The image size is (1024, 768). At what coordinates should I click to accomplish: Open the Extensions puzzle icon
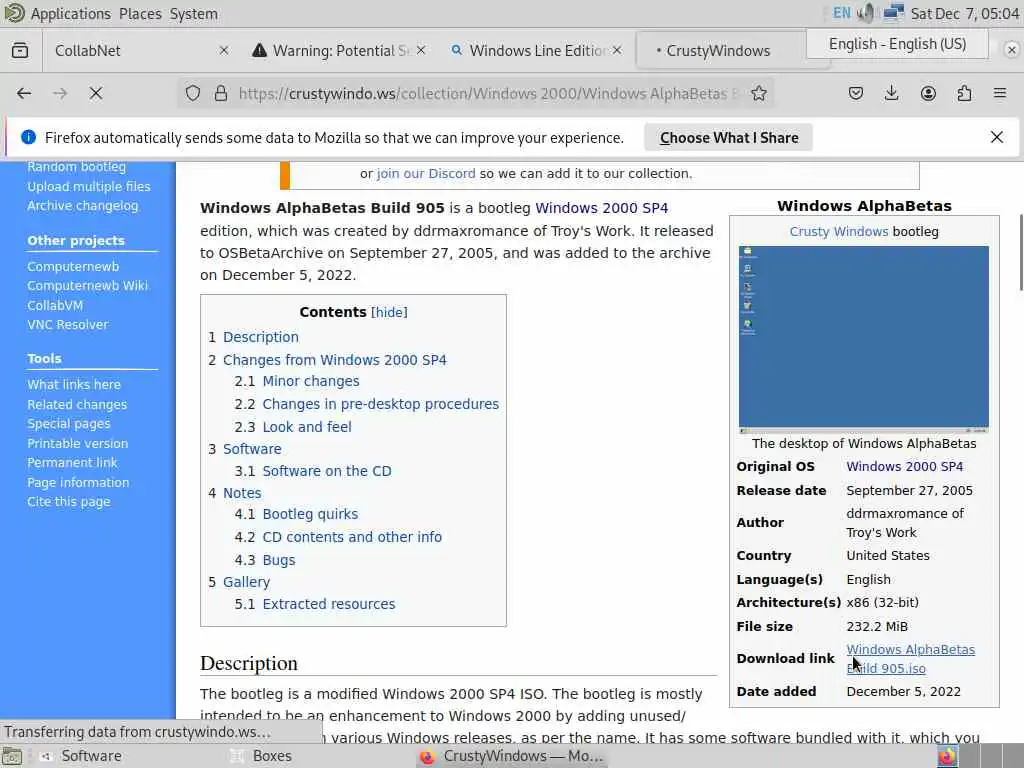(964, 93)
